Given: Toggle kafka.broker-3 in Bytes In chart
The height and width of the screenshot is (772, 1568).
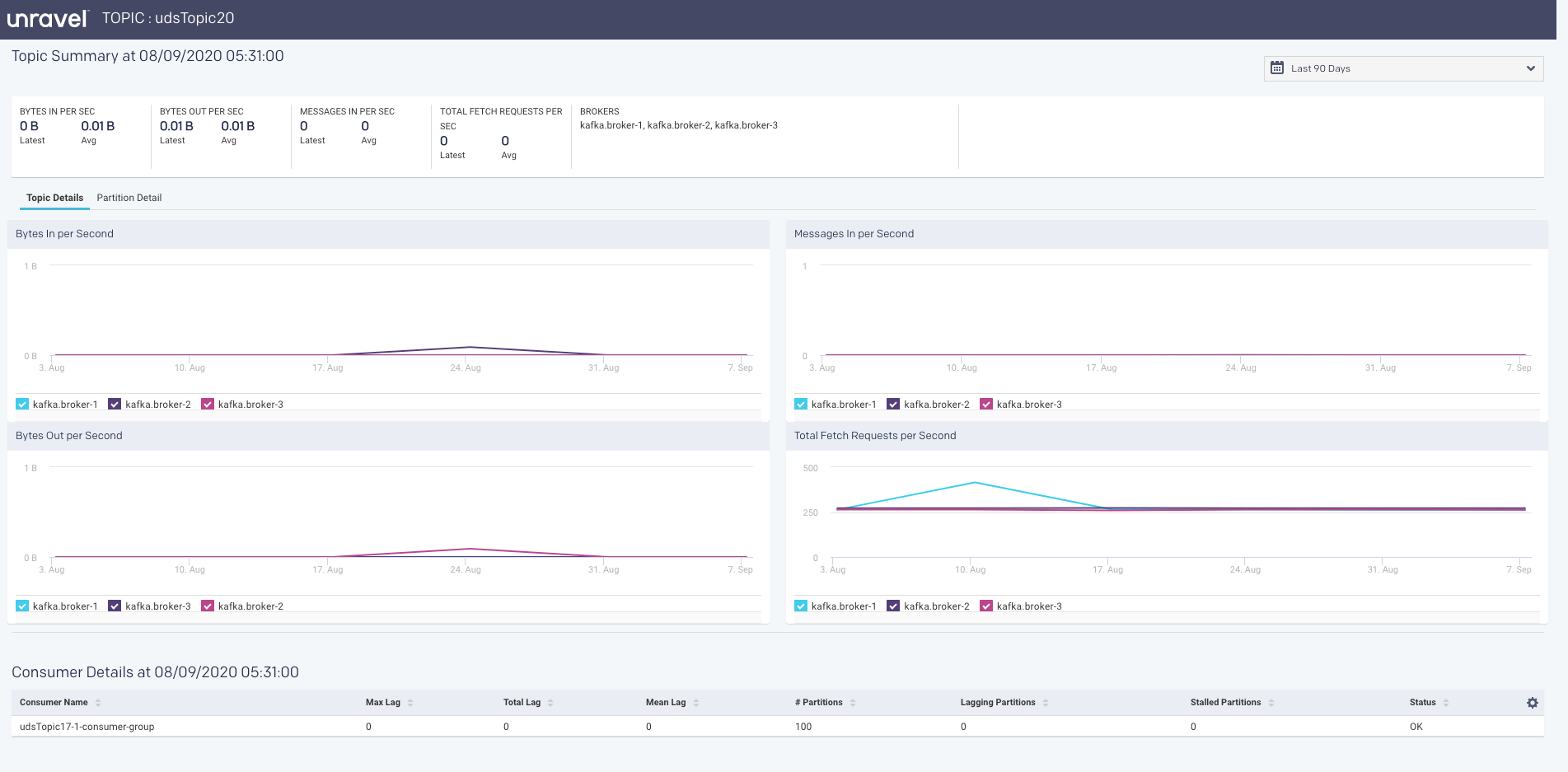Looking at the screenshot, I should (208, 405).
